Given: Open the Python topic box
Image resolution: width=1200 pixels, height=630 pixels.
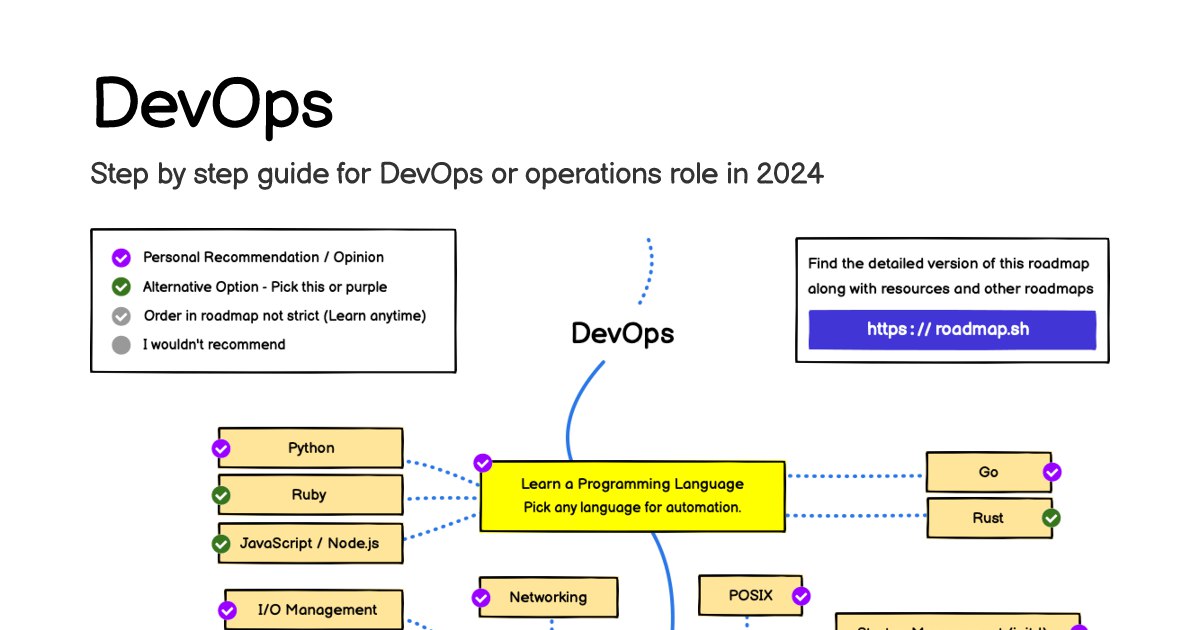Looking at the screenshot, I should (x=311, y=448).
